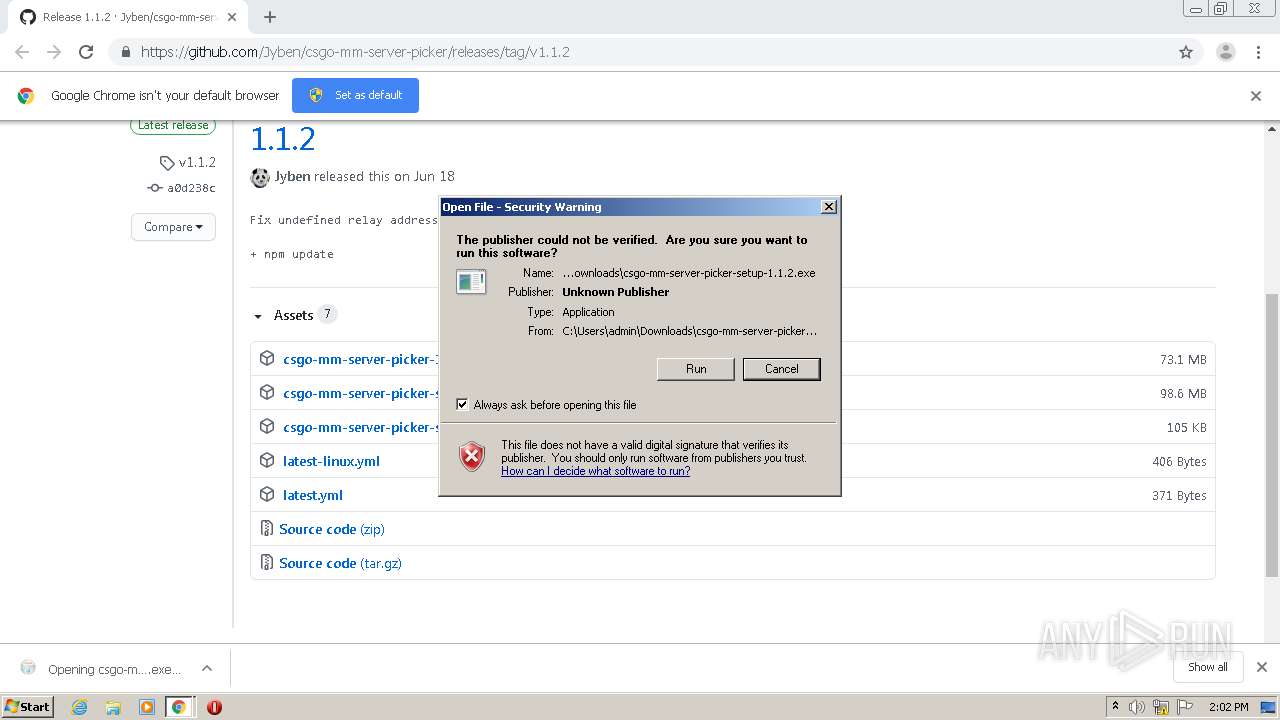Click Chrome forward arrow

[54, 52]
